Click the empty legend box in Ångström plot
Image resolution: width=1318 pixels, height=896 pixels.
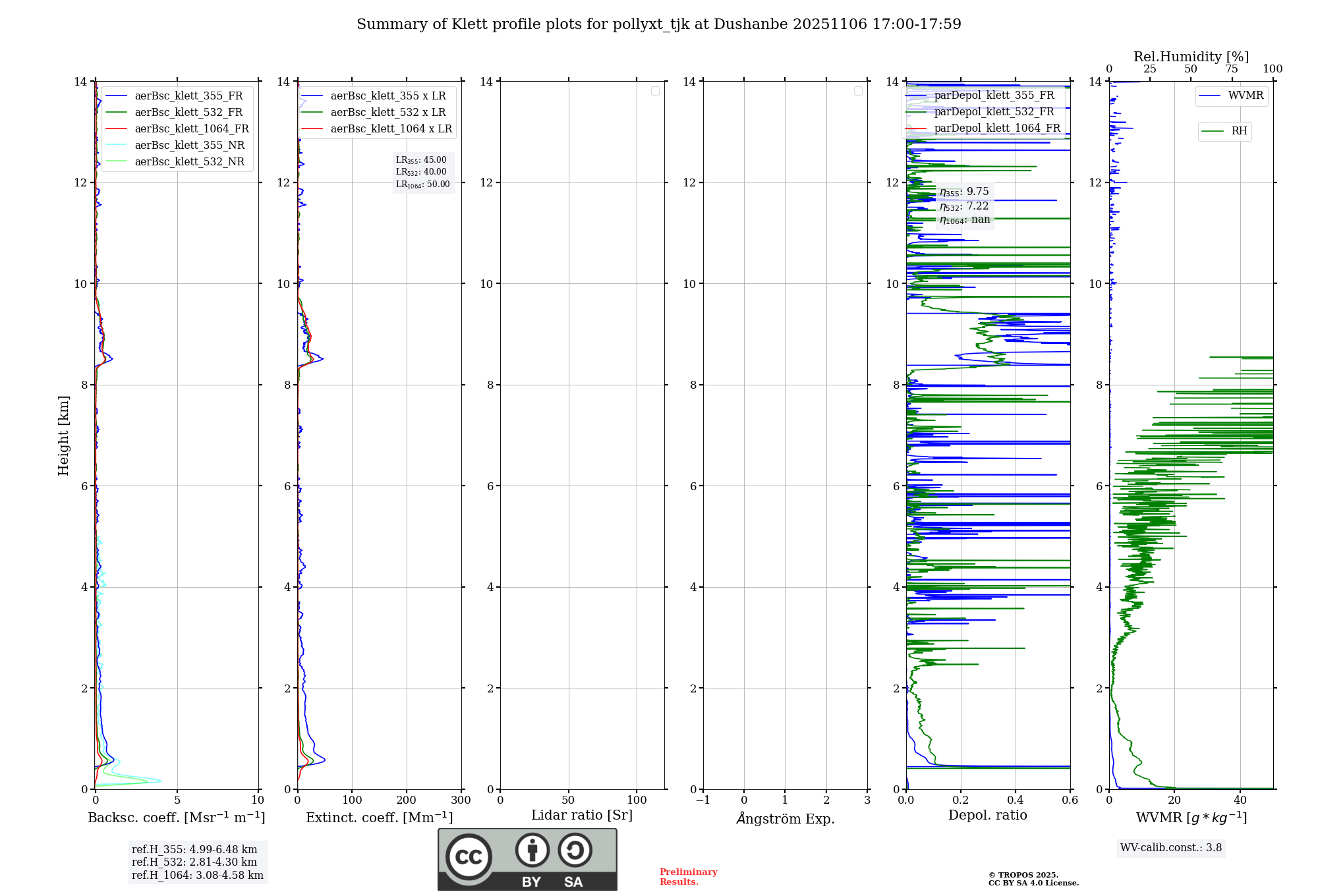click(x=858, y=91)
